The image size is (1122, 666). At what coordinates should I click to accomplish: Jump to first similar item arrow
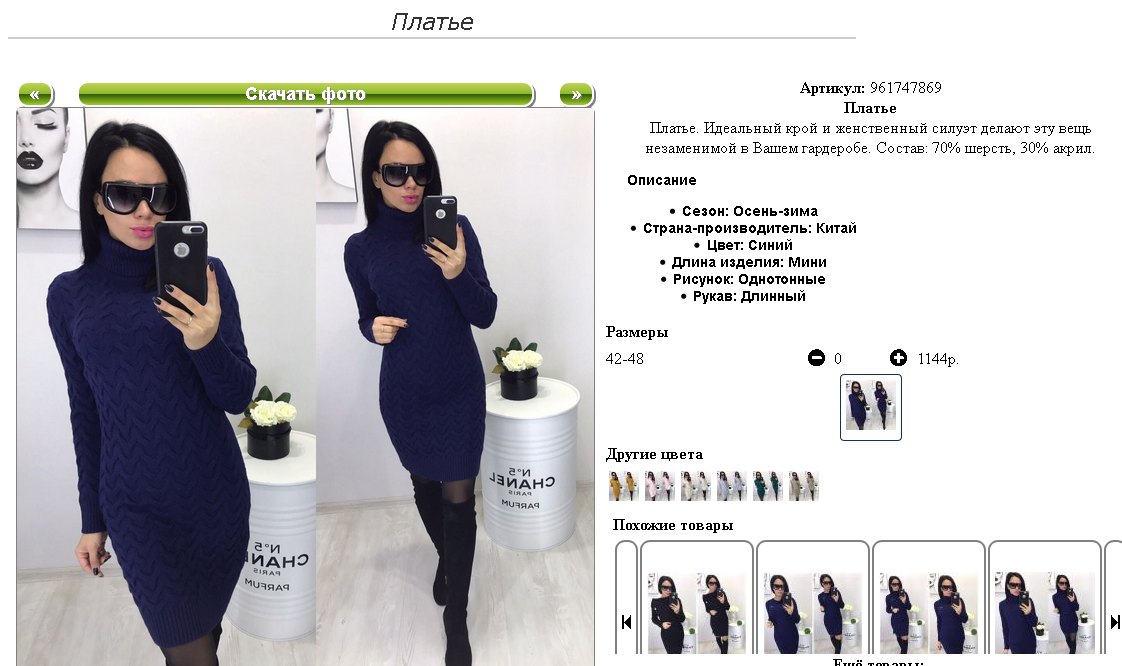click(626, 622)
